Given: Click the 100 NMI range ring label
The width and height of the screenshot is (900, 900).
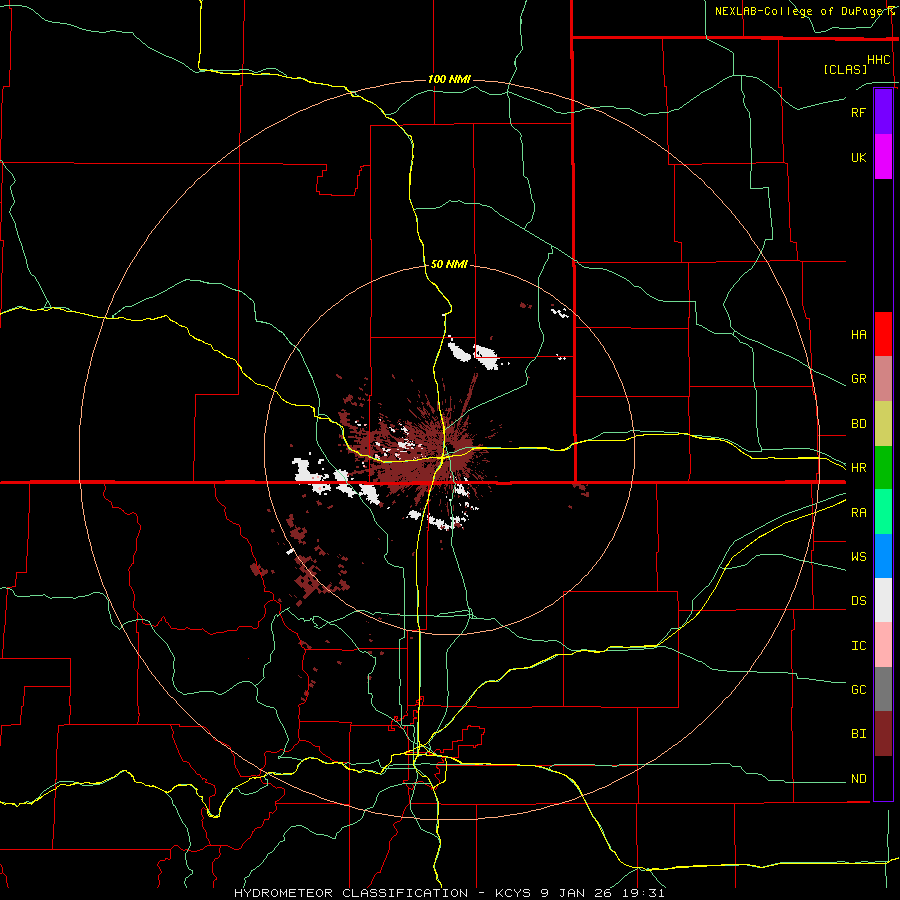Looking at the screenshot, I should [449, 79].
